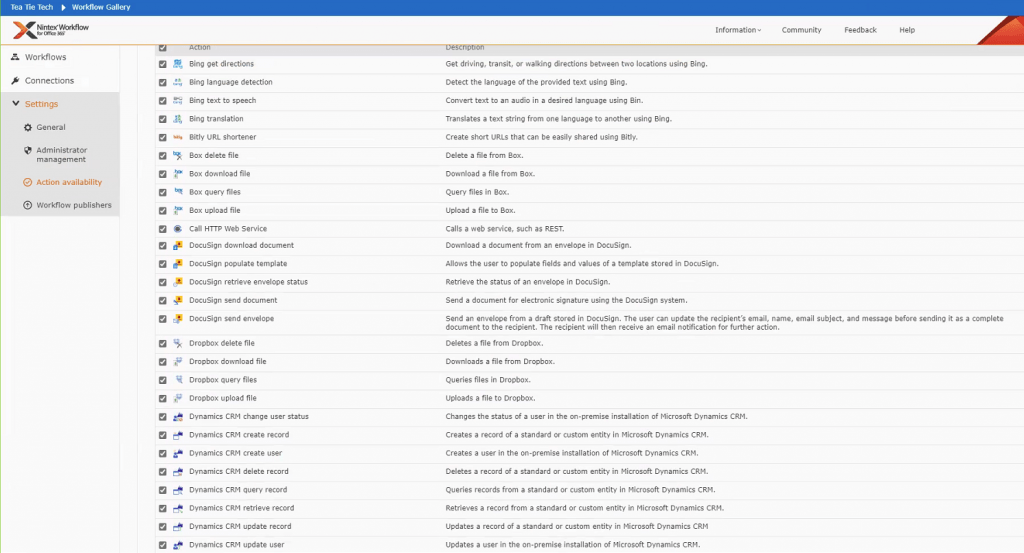Click the Dropbox download file action name
The image size is (1024, 553).
click(227, 362)
